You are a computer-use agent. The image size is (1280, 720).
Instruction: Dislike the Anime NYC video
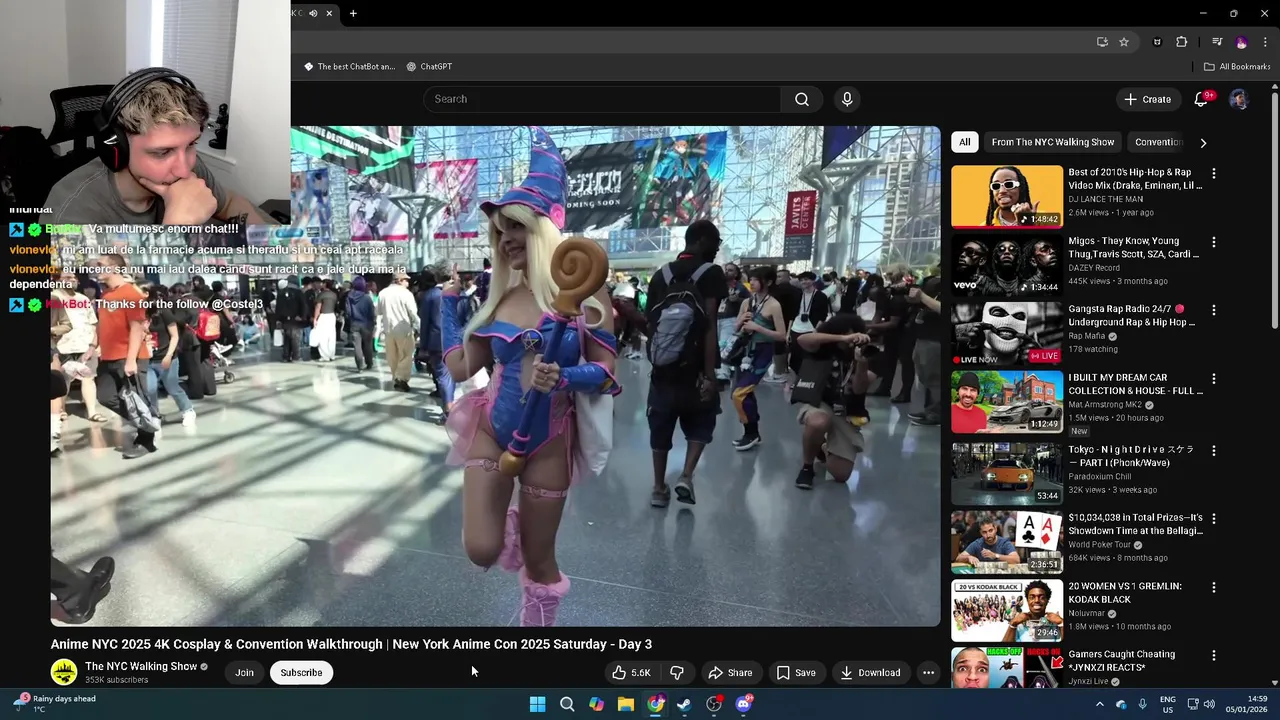pos(677,673)
